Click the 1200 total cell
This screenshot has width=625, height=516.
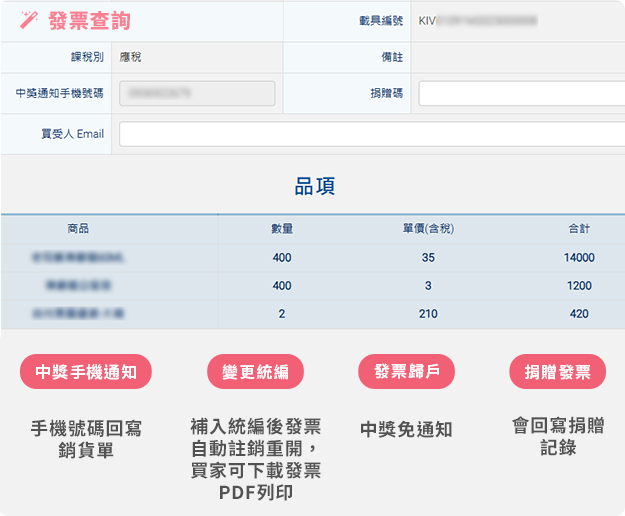tap(579, 286)
